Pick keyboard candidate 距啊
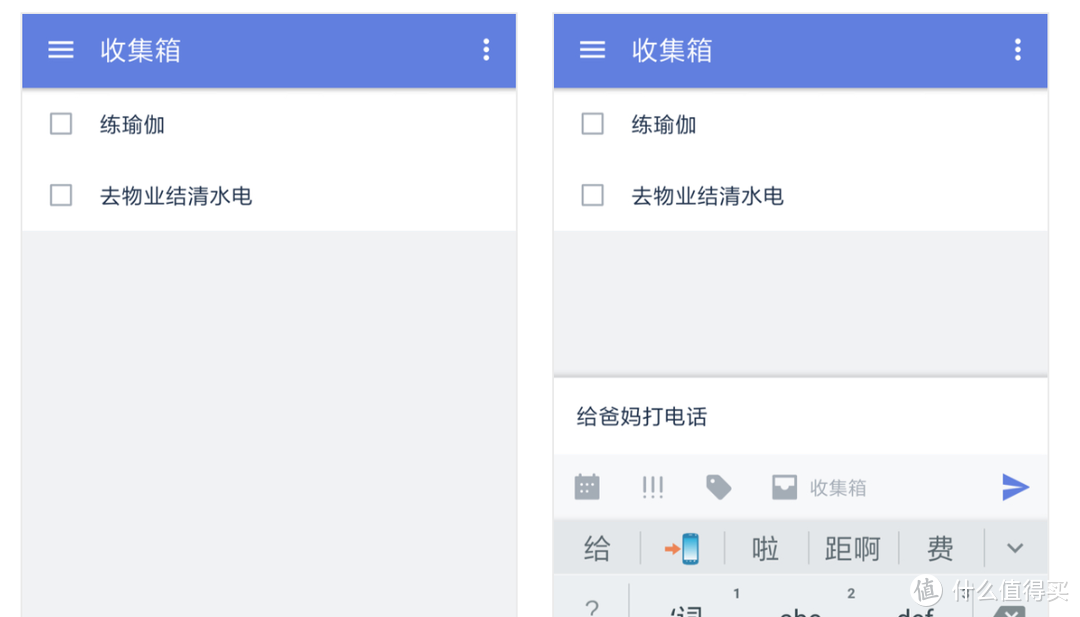1080x617 pixels. (853, 549)
